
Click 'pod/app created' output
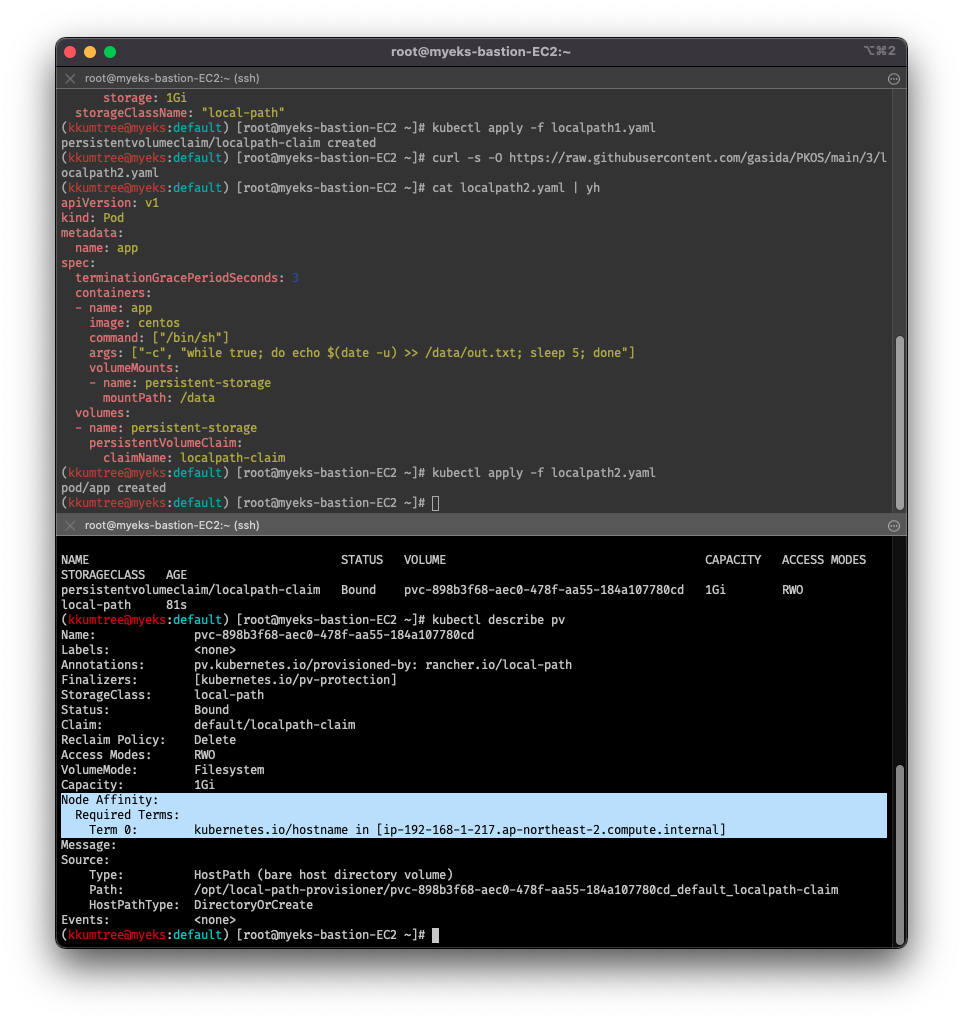point(113,488)
